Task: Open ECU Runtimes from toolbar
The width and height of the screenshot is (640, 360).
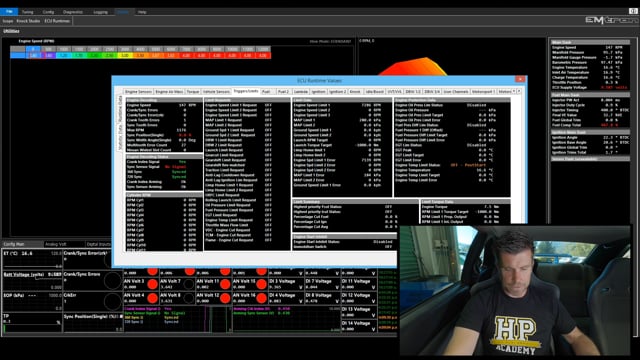Action: 57,21
